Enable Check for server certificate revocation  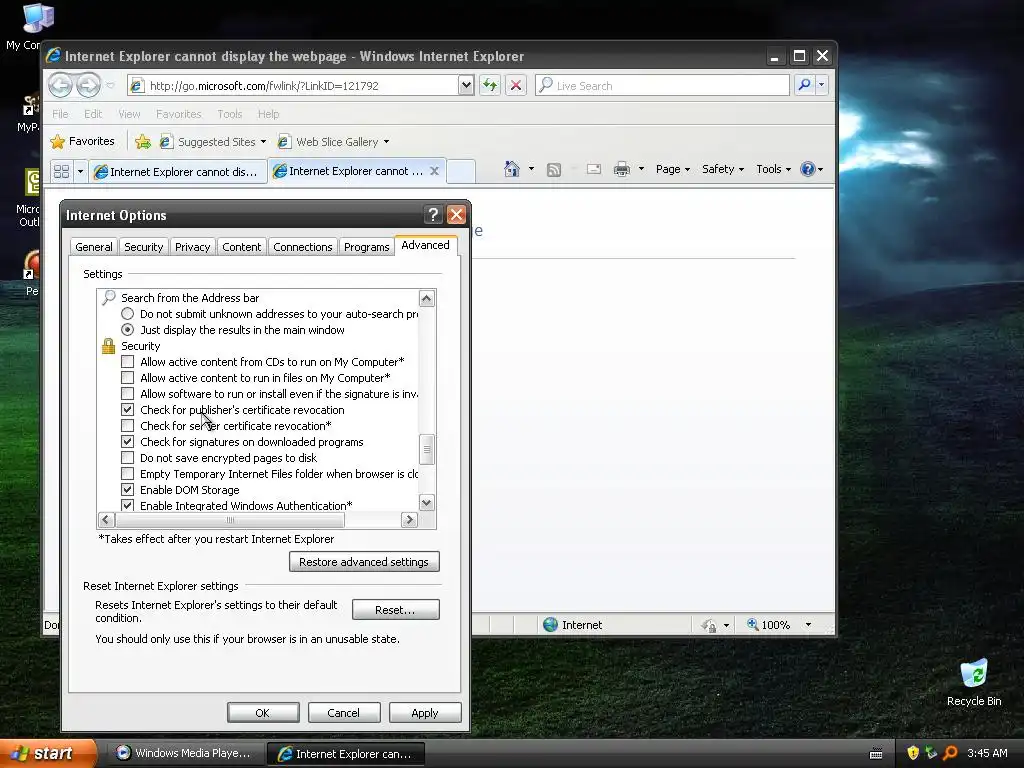(x=127, y=426)
